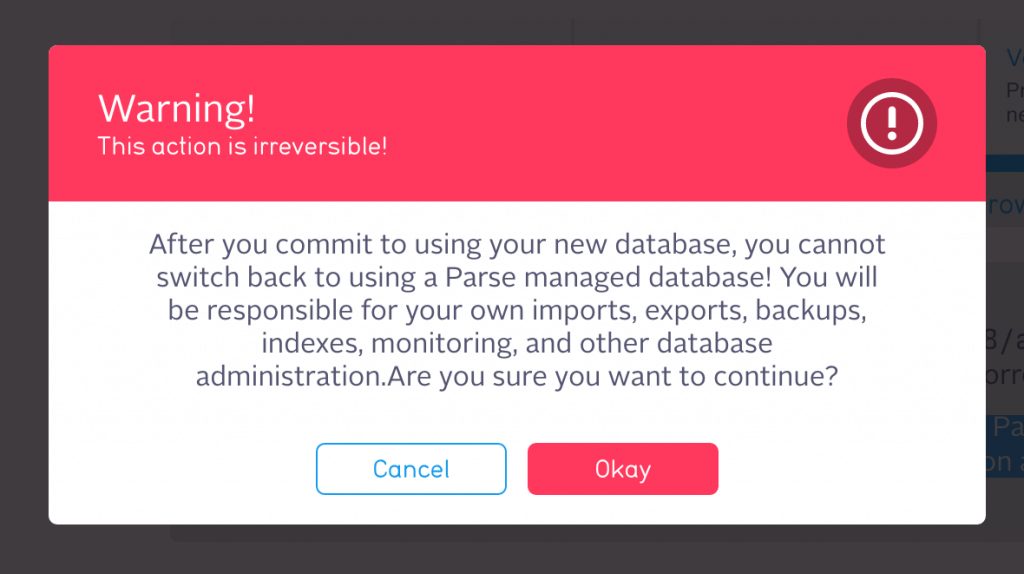Screen dimensions: 1024x574
Task: Click the "Warning!" heading text
Action: point(176,108)
